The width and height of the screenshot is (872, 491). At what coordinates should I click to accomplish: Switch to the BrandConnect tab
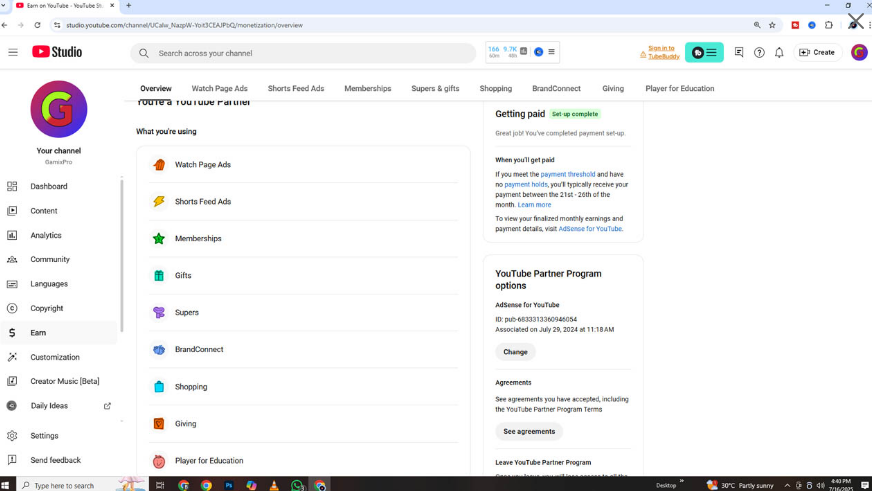click(557, 88)
